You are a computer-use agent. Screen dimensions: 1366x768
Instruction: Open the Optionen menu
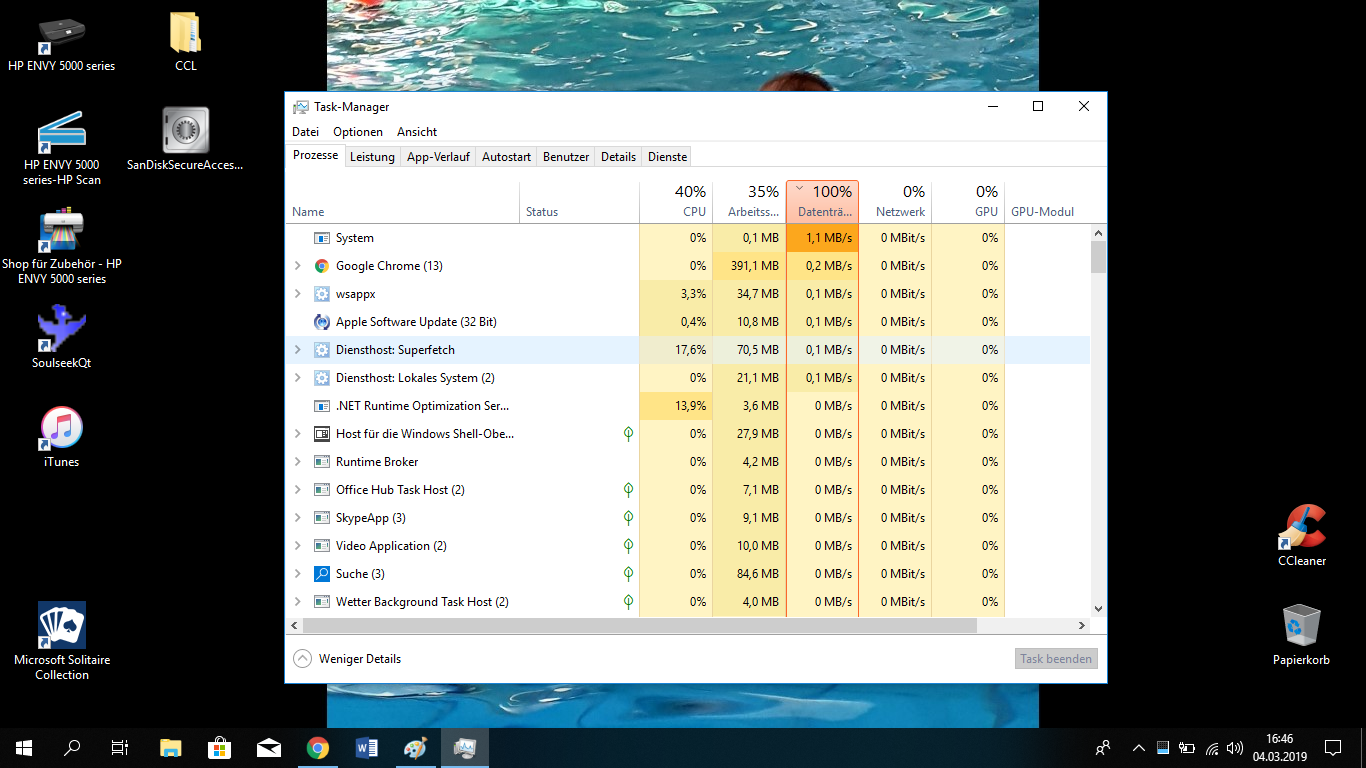point(358,132)
